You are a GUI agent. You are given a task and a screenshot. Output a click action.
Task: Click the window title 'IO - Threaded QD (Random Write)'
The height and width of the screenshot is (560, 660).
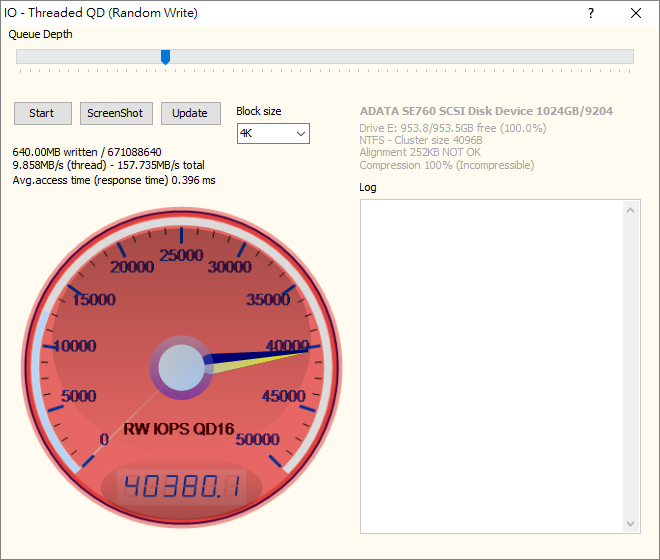pyautogui.click(x=101, y=13)
